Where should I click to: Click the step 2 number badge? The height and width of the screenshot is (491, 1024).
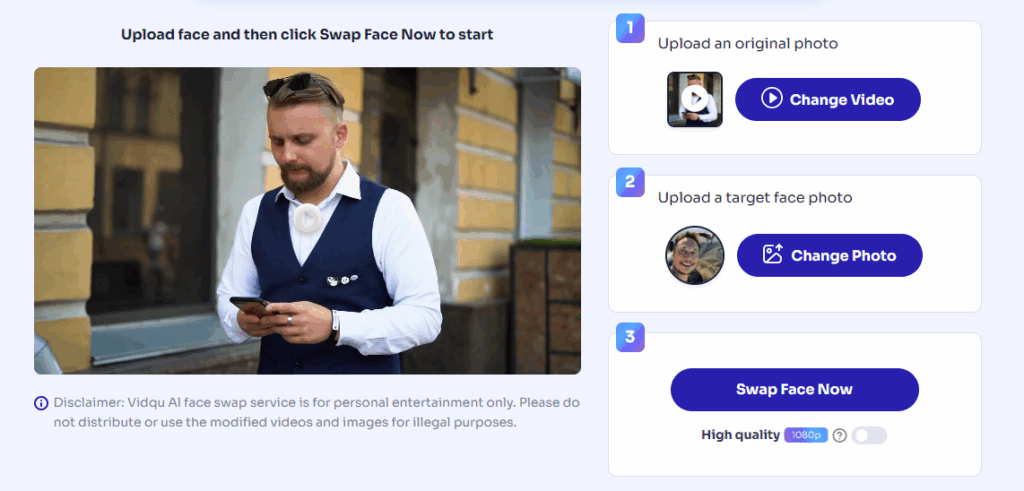click(x=630, y=182)
